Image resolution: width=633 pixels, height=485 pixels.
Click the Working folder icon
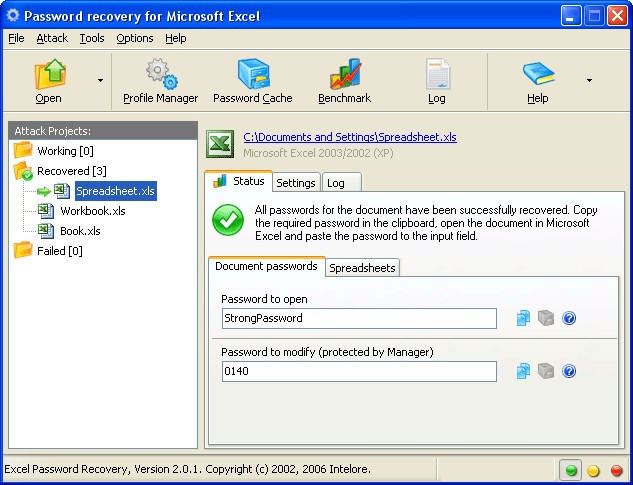[23, 150]
